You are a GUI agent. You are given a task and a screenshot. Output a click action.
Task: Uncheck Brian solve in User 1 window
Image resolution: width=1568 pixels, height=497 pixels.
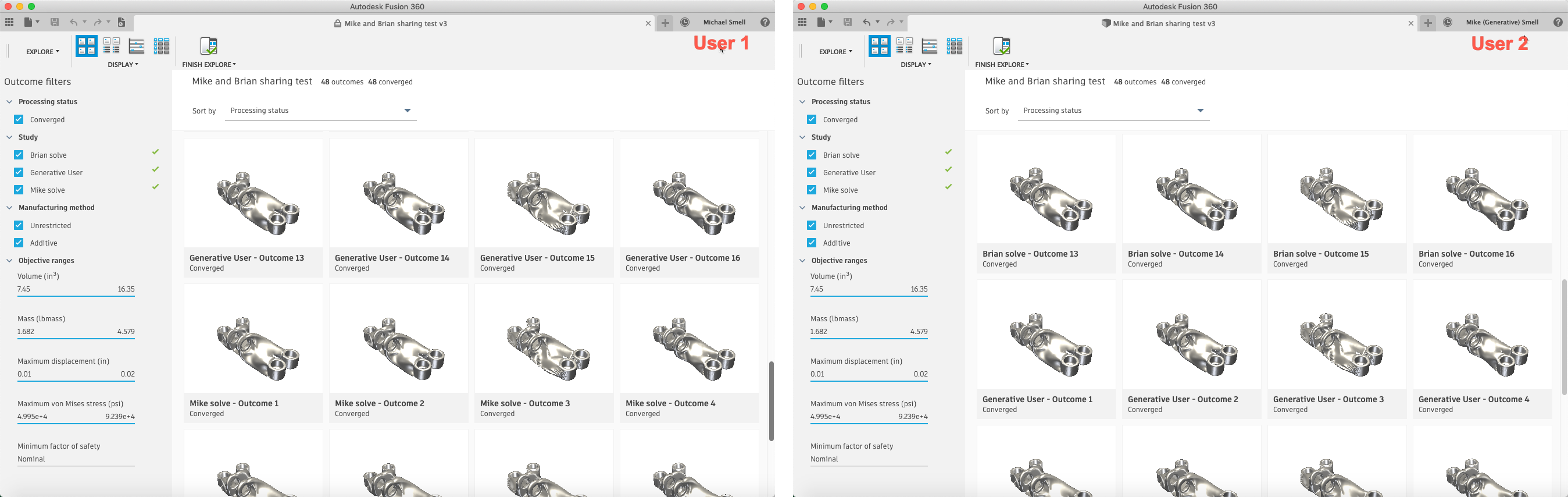coord(19,155)
